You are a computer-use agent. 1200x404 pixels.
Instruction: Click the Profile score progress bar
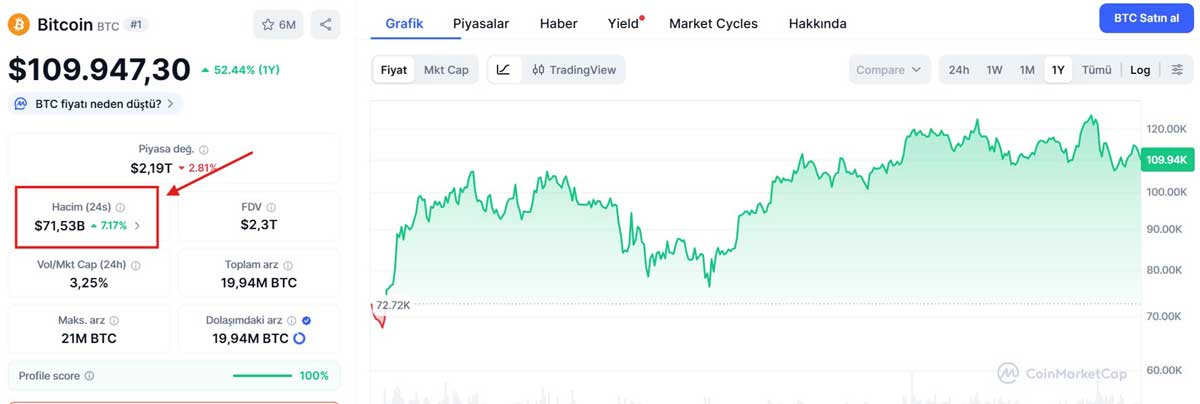(x=262, y=376)
